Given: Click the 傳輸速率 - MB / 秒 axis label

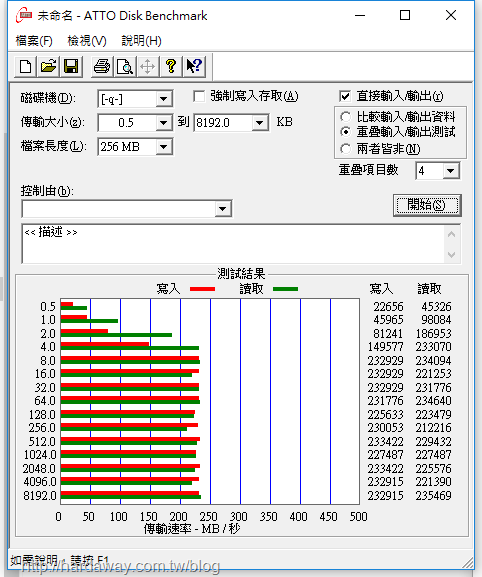Looking at the screenshot, I should point(192,529).
